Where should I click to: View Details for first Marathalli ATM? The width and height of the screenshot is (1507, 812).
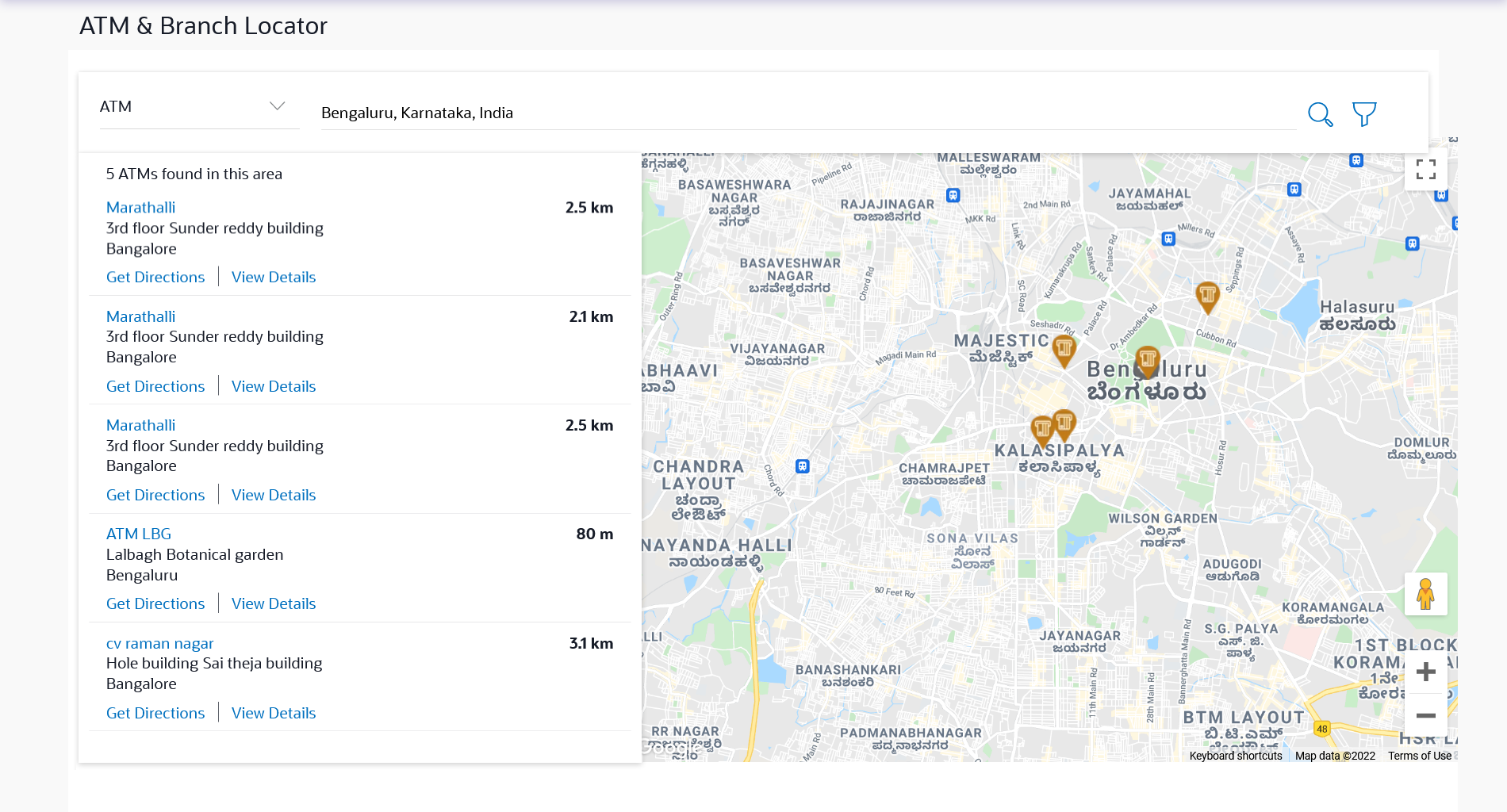(x=274, y=278)
